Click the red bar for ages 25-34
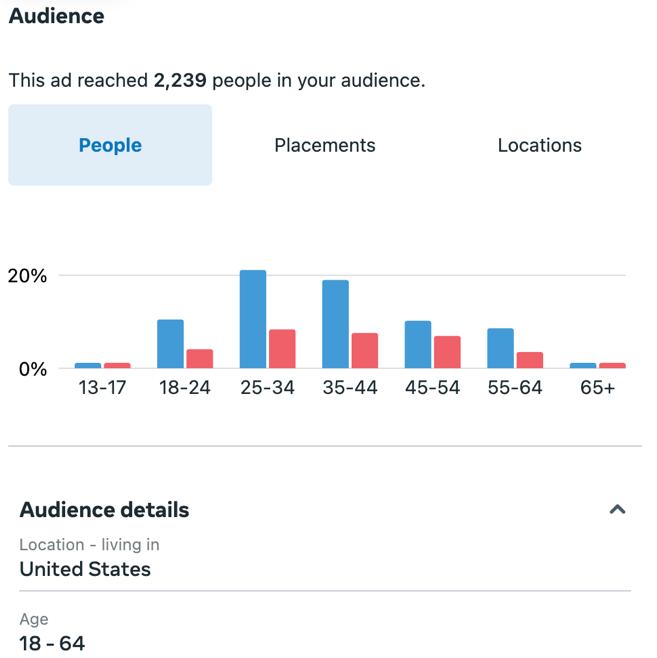657x658 pixels. 282,349
